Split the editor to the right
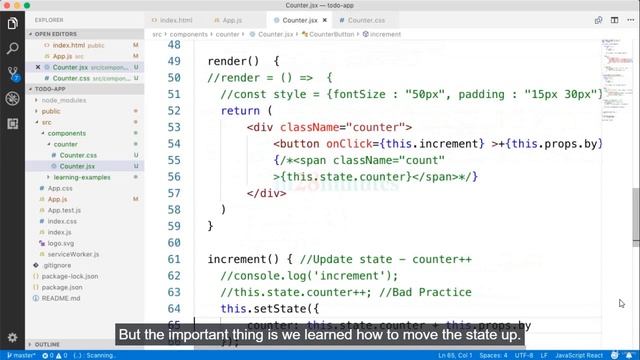This screenshot has height=360, width=640. pos(614,20)
